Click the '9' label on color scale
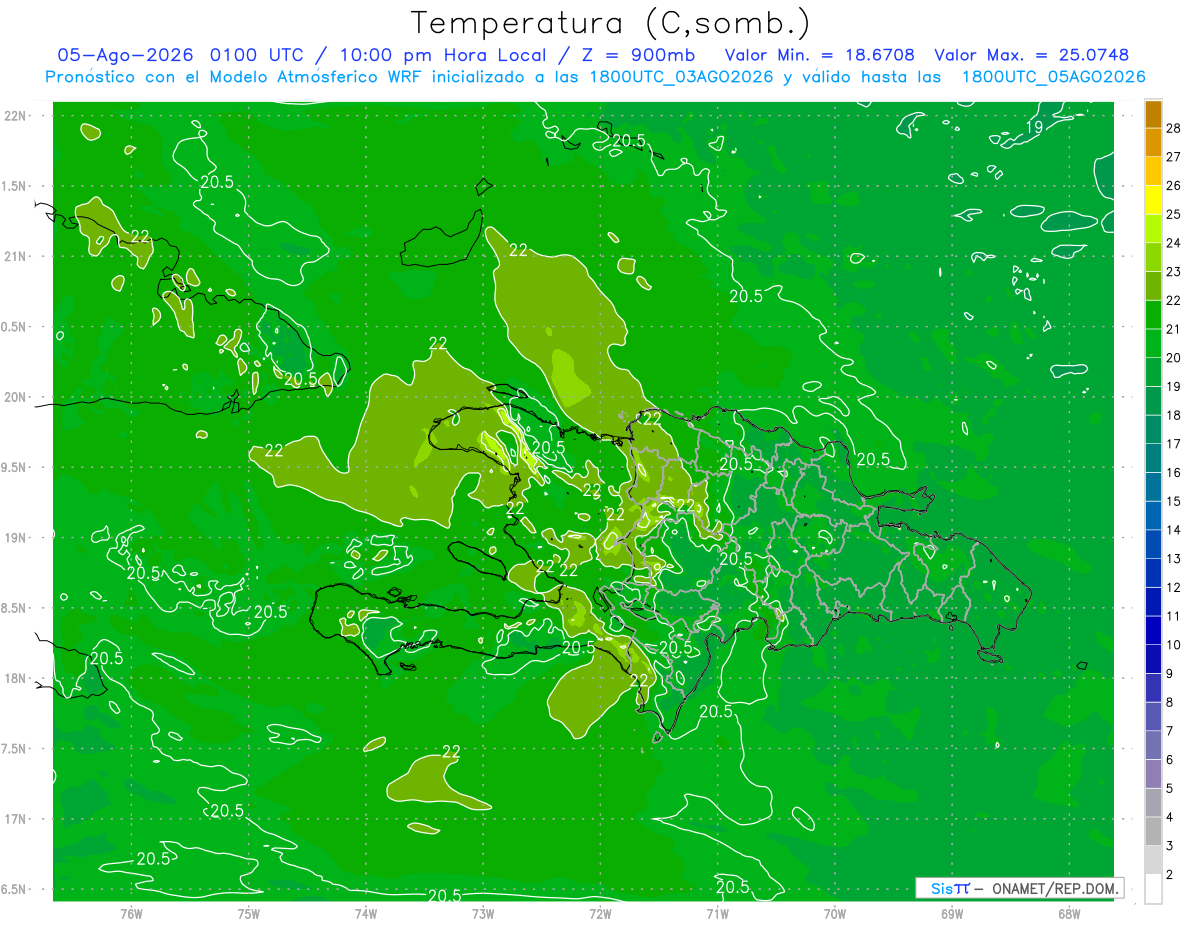The height and width of the screenshot is (927, 1200). (x=1169, y=674)
